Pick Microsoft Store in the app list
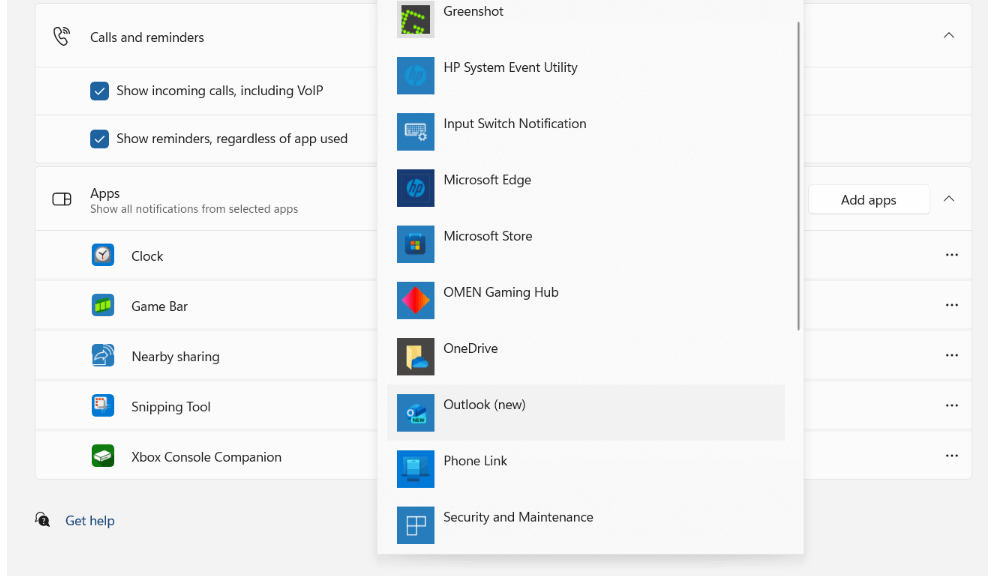988x576 pixels. [586, 244]
